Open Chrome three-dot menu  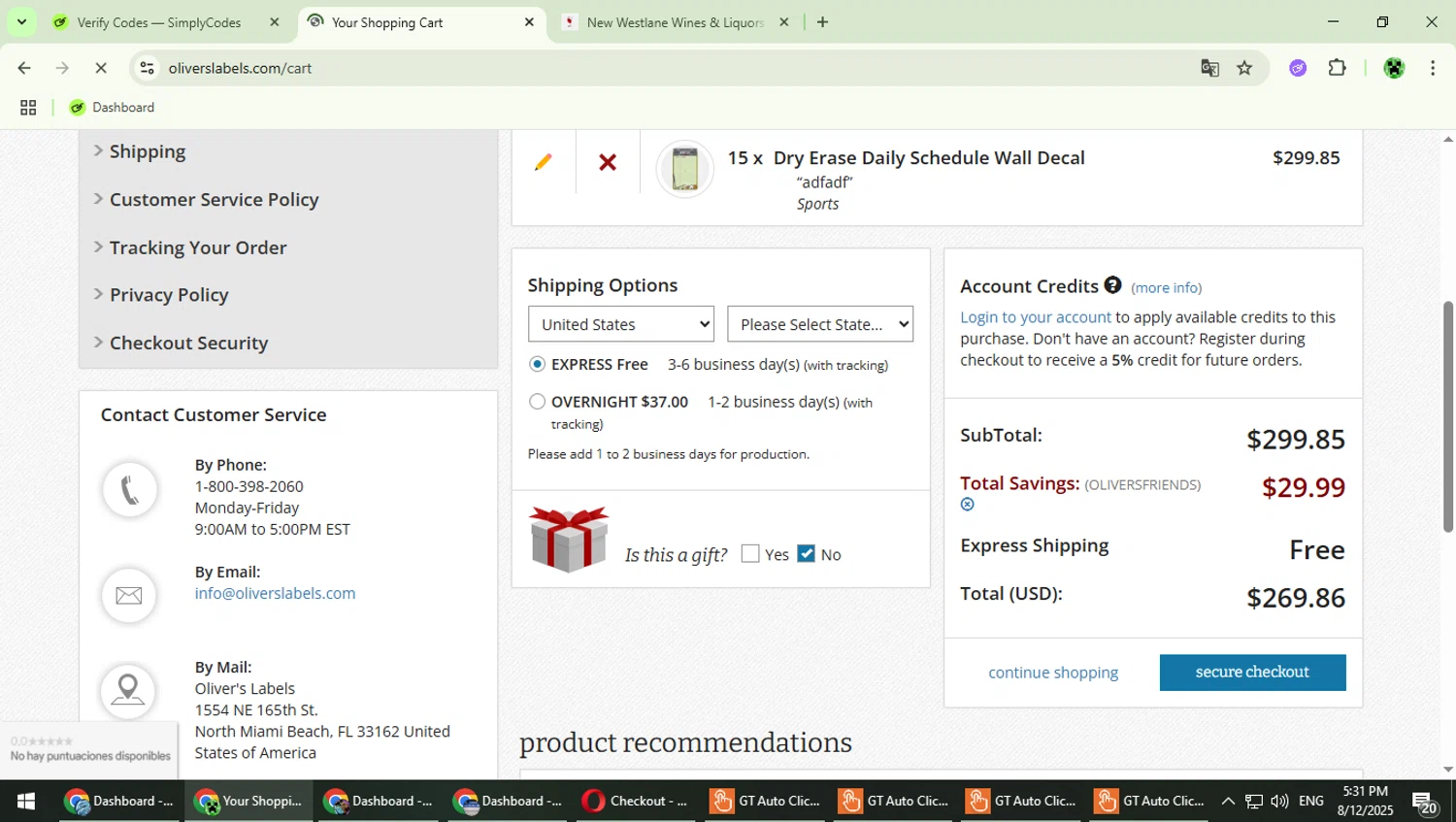(x=1433, y=68)
